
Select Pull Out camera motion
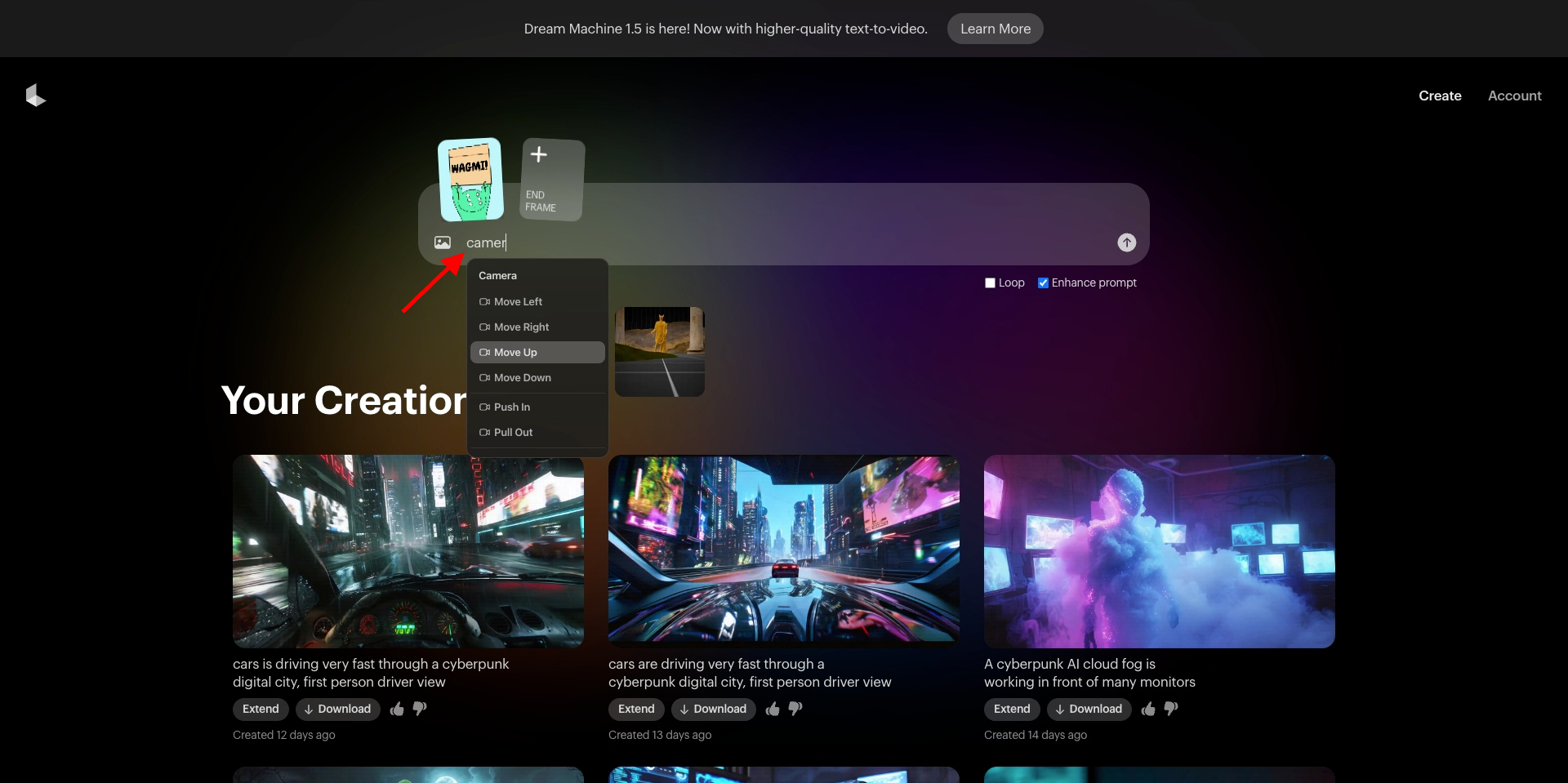tap(513, 433)
